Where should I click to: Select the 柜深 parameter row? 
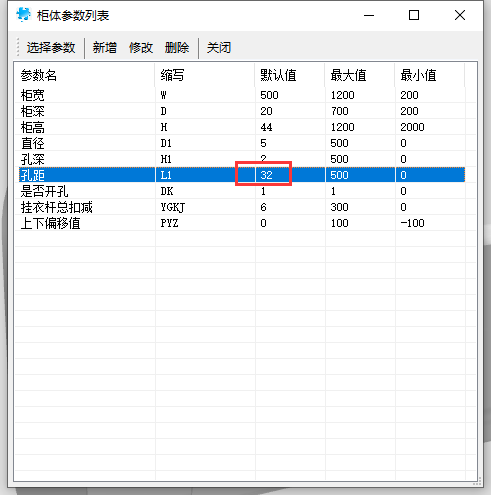pyautogui.click(x=242, y=111)
